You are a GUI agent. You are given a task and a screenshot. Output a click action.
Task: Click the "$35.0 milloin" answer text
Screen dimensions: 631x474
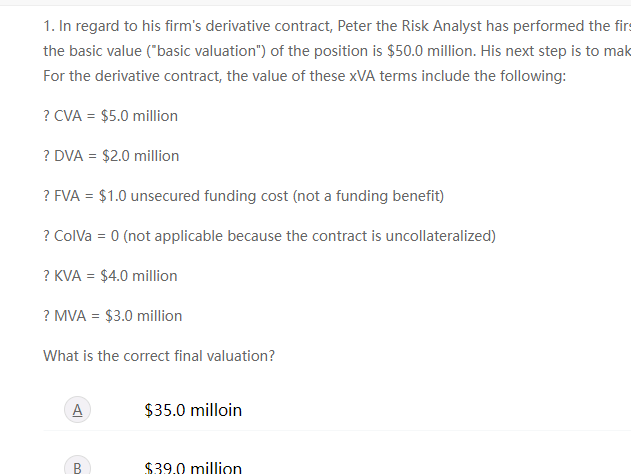(x=193, y=410)
